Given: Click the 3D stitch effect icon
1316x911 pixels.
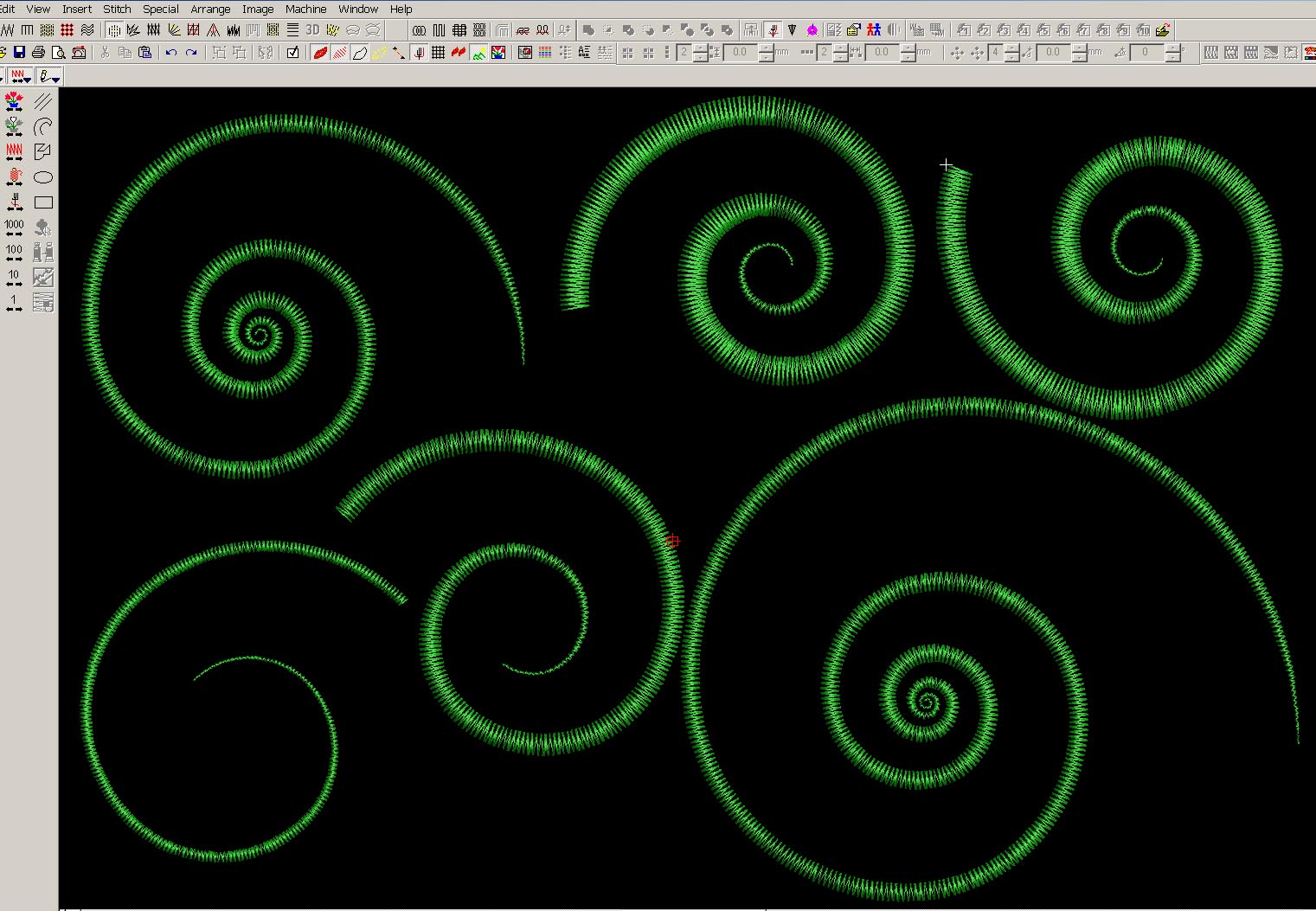Looking at the screenshot, I should (312, 30).
